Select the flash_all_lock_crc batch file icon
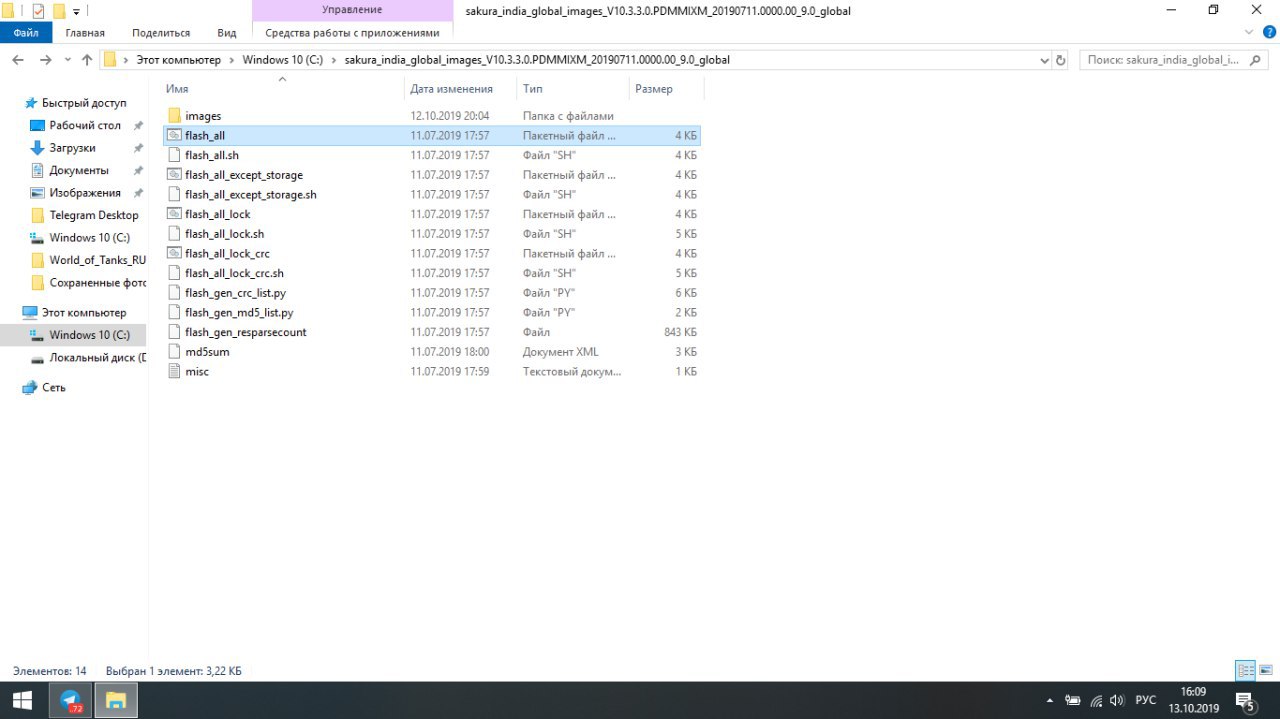1280x719 pixels. click(x=174, y=253)
